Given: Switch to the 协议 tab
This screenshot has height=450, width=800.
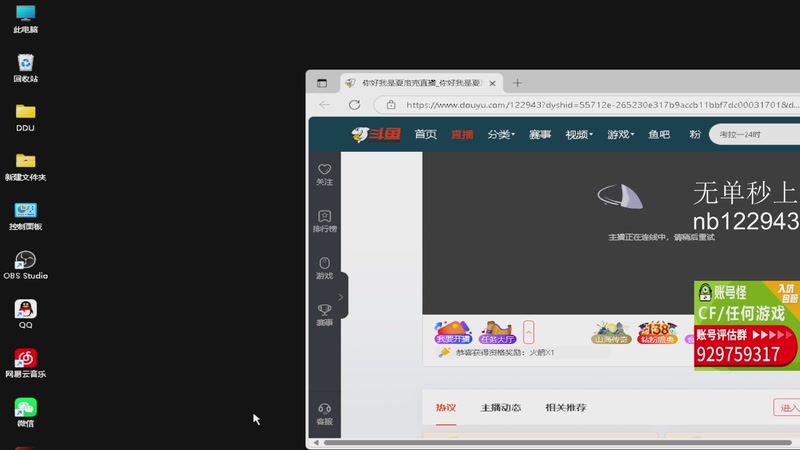Looking at the screenshot, I should click(446, 407).
